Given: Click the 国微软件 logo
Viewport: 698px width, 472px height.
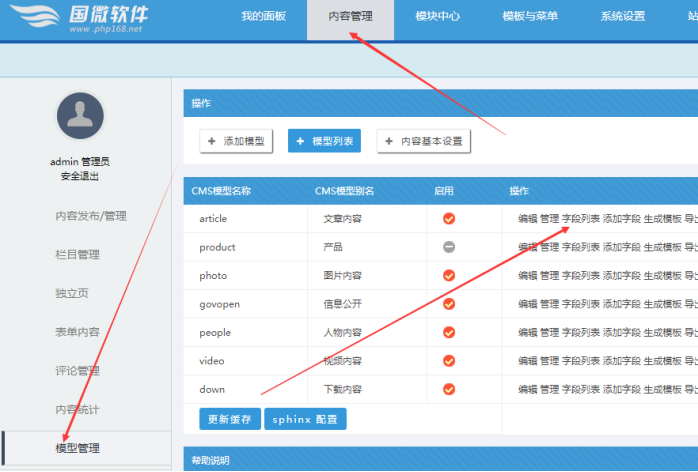Looking at the screenshot, I should coord(88,19).
